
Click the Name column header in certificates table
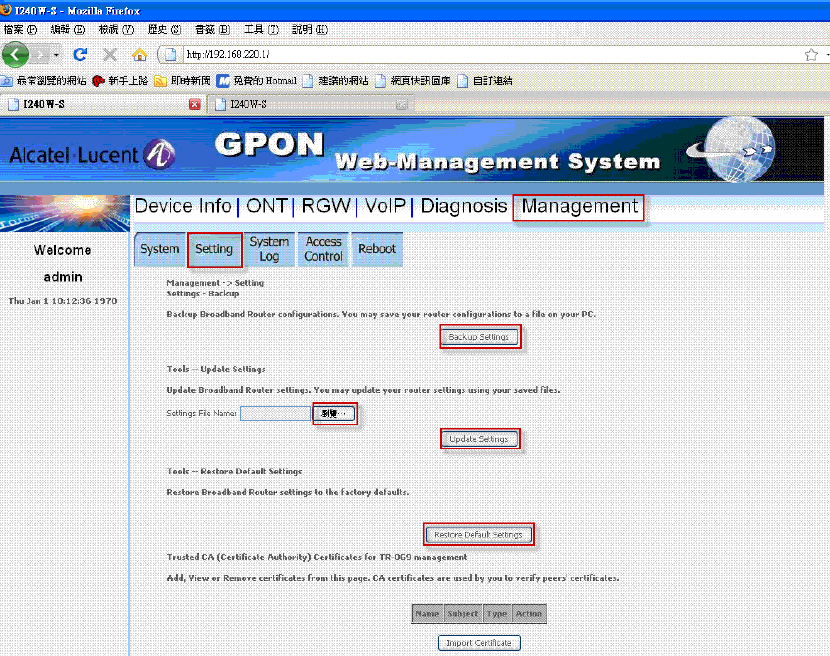point(428,614)
